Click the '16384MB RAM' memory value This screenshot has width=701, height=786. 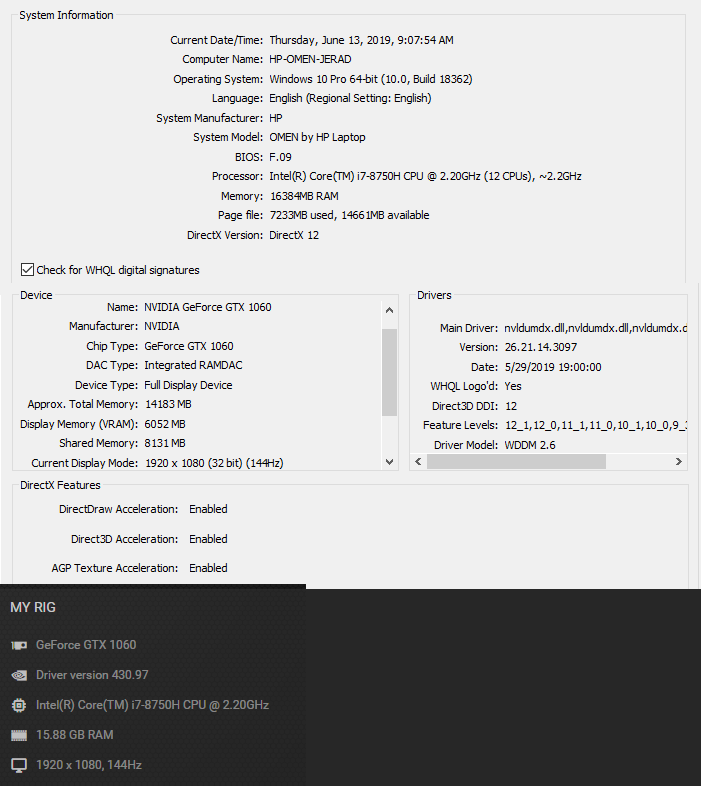pyautogui.click(x=304, y=196)
